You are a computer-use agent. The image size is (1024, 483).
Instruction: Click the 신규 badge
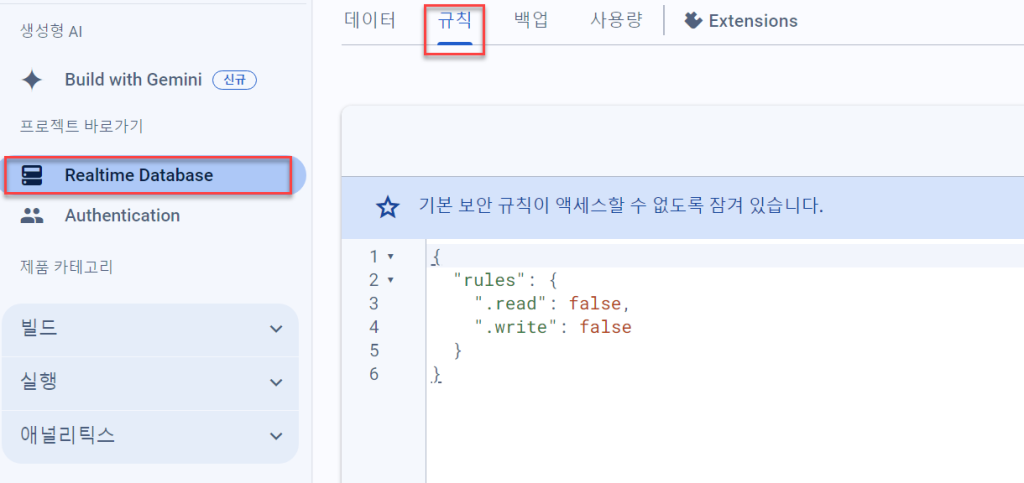coord(235,80)
